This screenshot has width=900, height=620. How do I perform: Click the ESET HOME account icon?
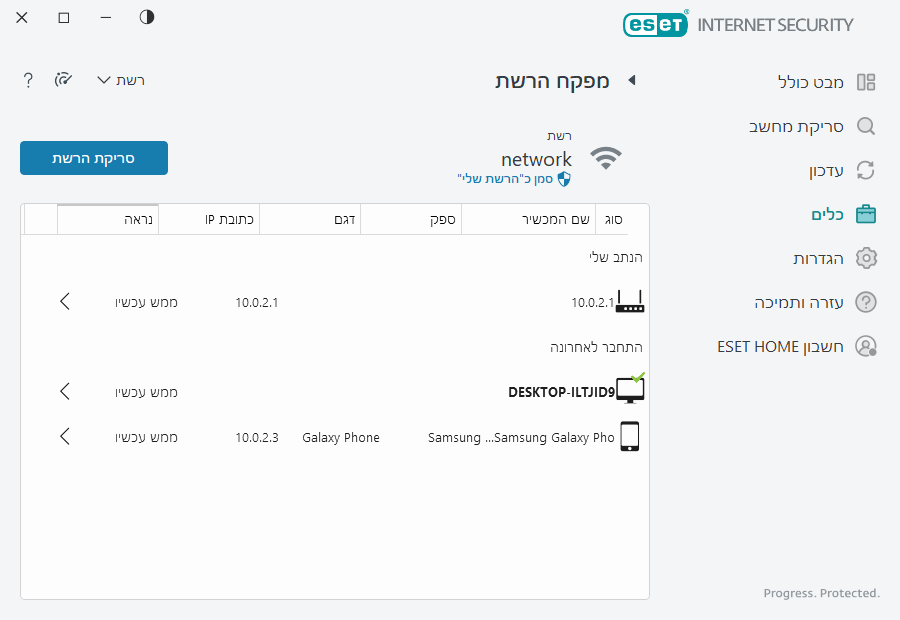tap(866, 346)
